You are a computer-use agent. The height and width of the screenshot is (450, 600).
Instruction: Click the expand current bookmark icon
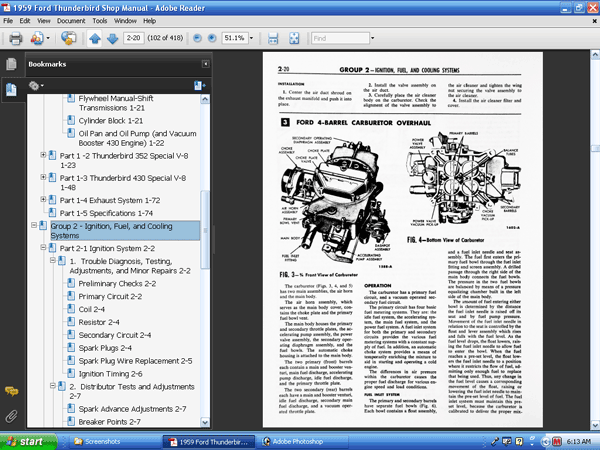tap(199, 86)
